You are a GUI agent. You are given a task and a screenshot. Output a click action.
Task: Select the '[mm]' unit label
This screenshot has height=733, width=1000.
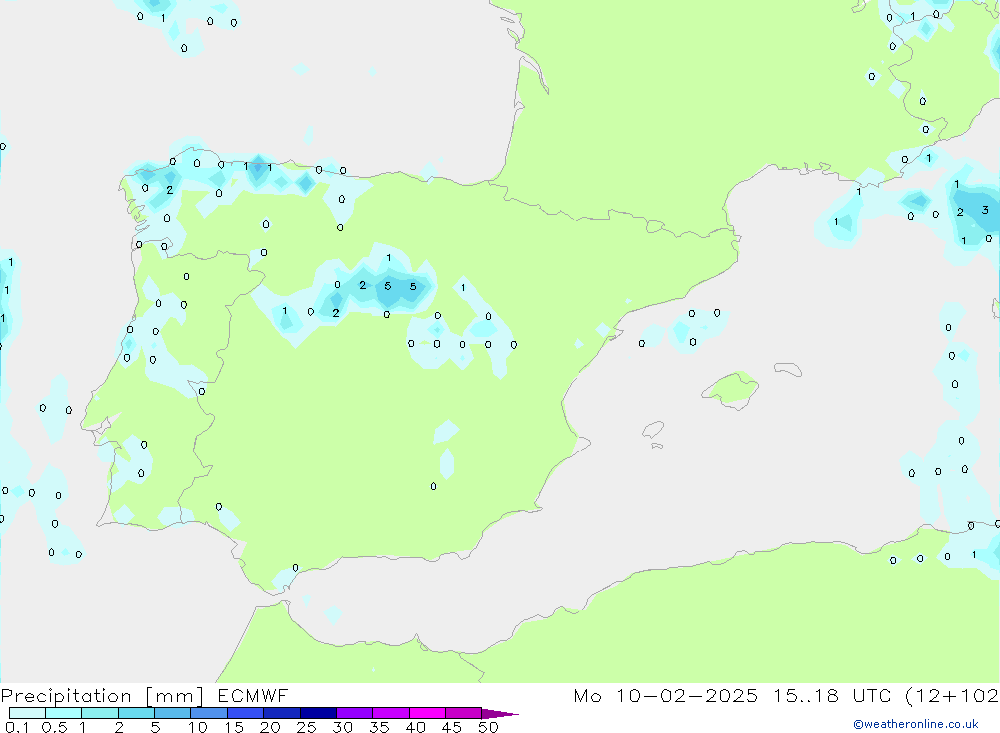(175, 696)
